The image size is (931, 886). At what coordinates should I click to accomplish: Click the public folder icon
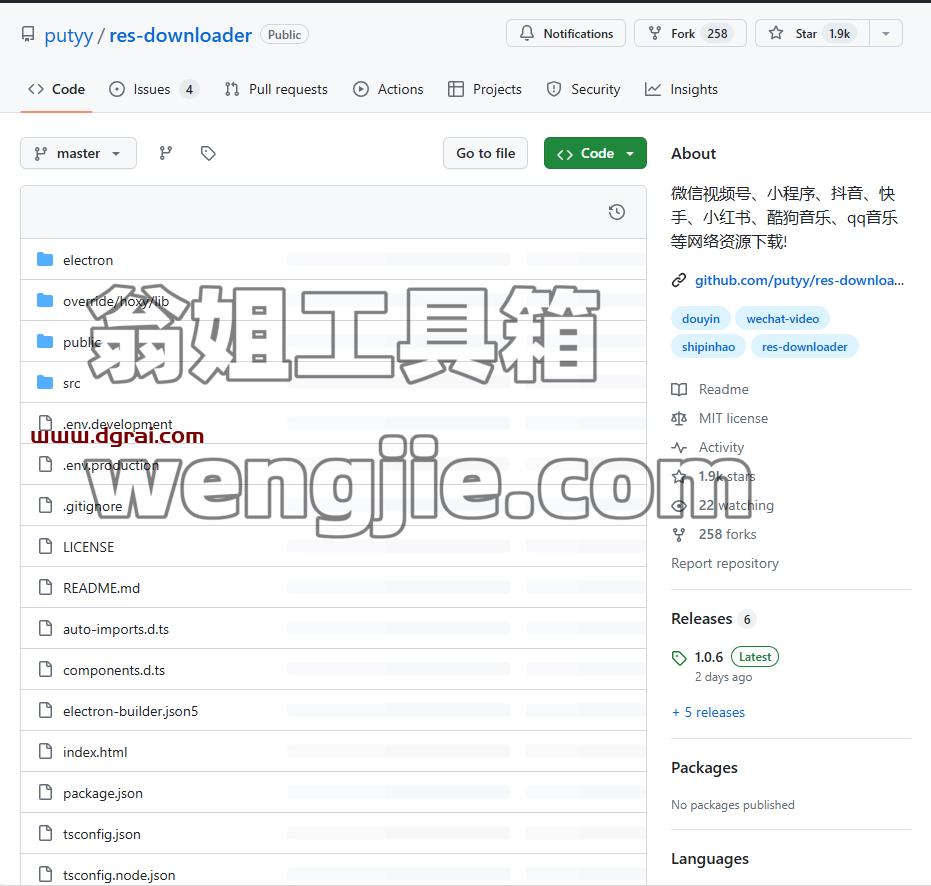tap(45, 341)
